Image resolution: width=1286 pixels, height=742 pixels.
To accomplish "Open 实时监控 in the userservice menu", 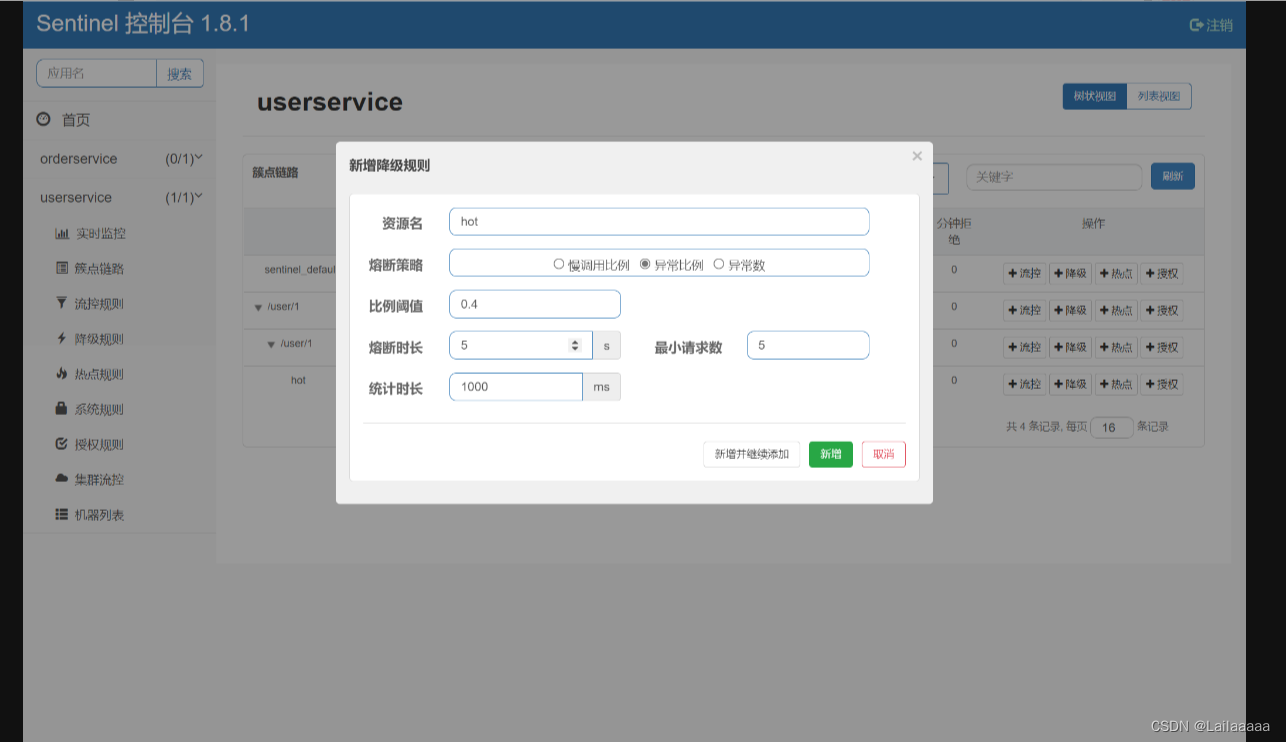I will (91, 233).
